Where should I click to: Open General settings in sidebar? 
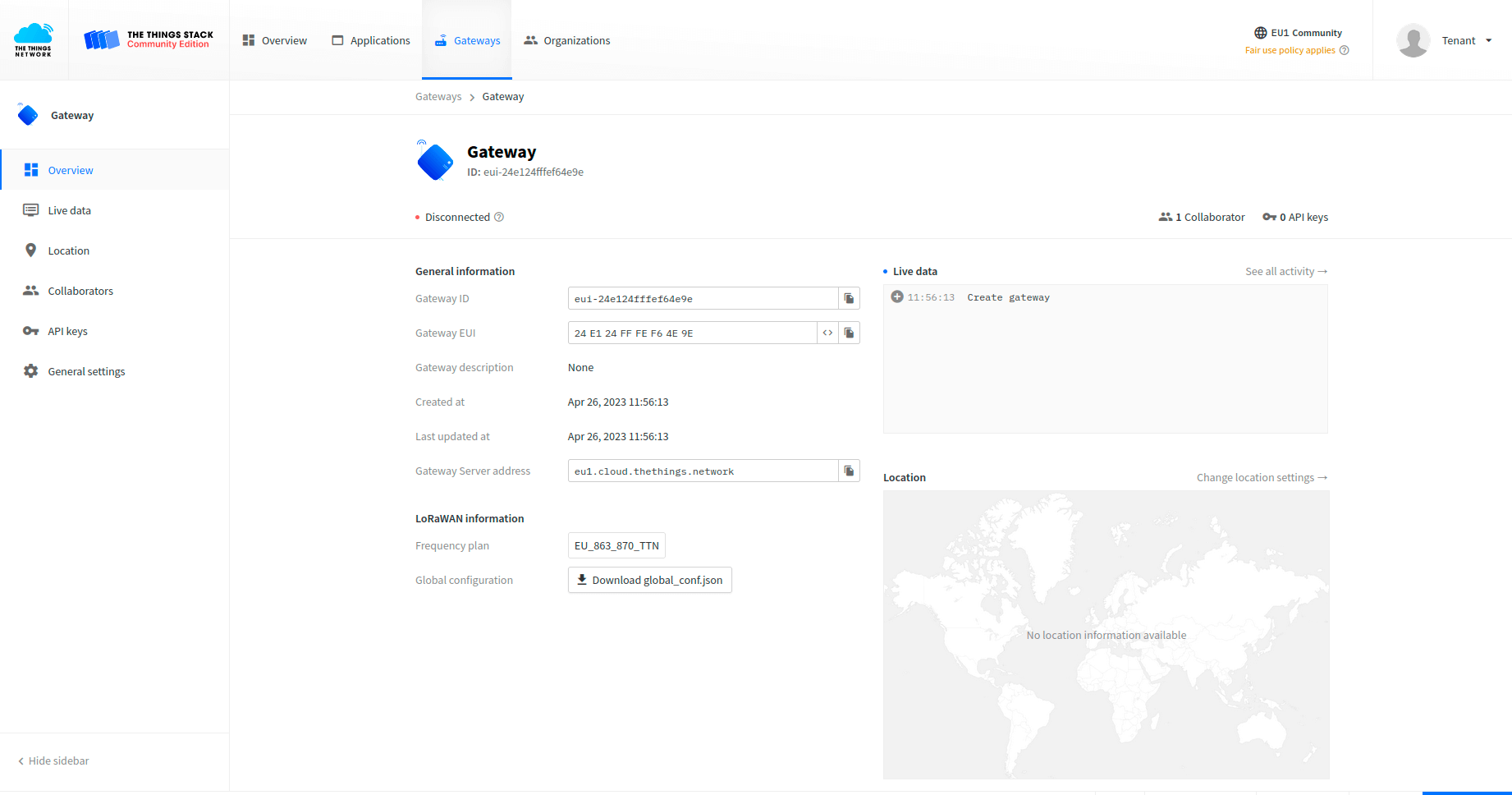(x=86, y=372)
